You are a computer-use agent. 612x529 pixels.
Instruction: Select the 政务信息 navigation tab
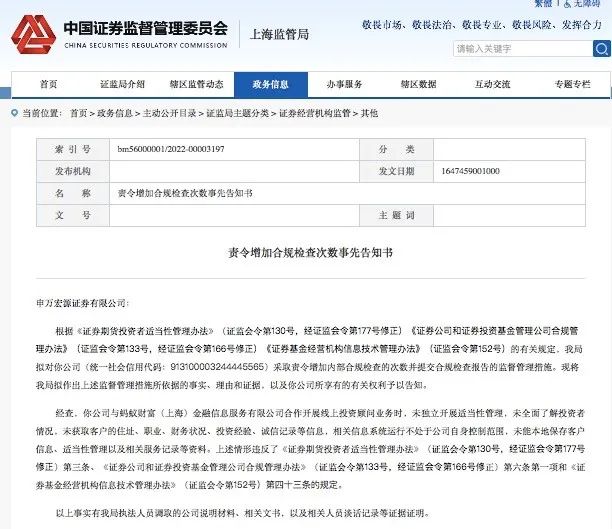tap(270, 84)
